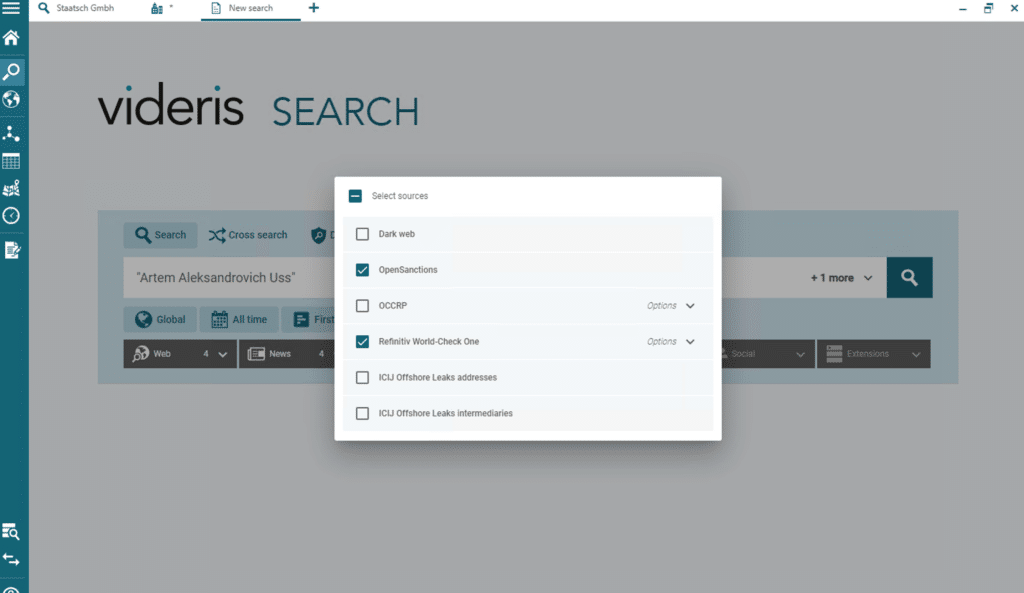This screenshot has width=1024, height=593.
Task: Open the hamburger menu icon
Action: (x=11, y=8)
